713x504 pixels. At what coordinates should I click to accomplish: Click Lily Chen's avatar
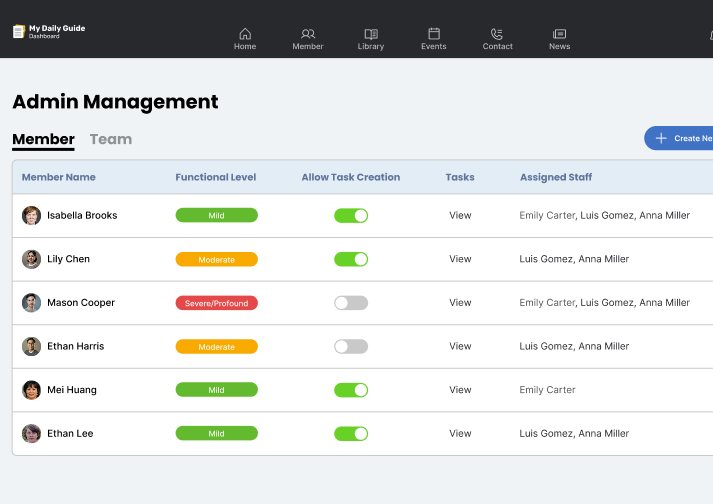tap(31, 259)
